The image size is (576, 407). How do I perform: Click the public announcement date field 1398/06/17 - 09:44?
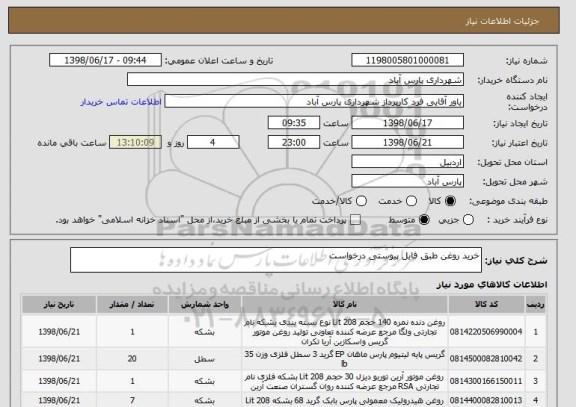[105, 60]
